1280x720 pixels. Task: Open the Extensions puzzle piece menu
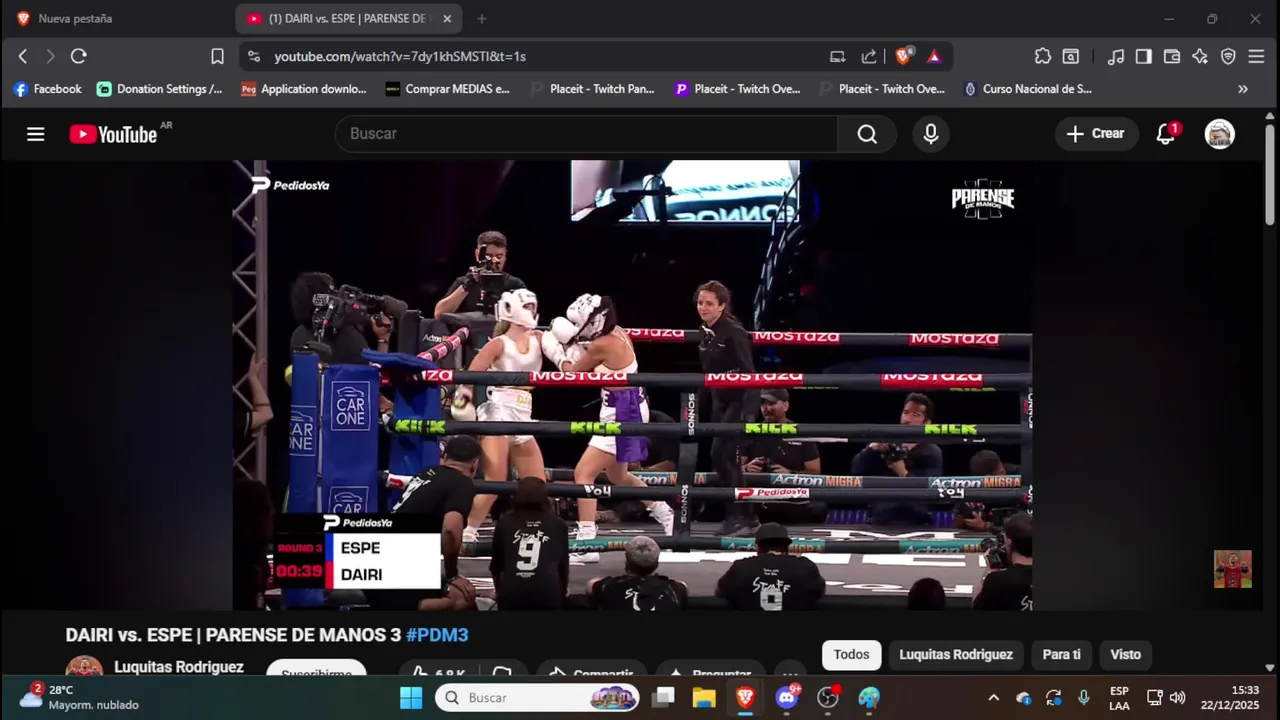point(1043,57)
